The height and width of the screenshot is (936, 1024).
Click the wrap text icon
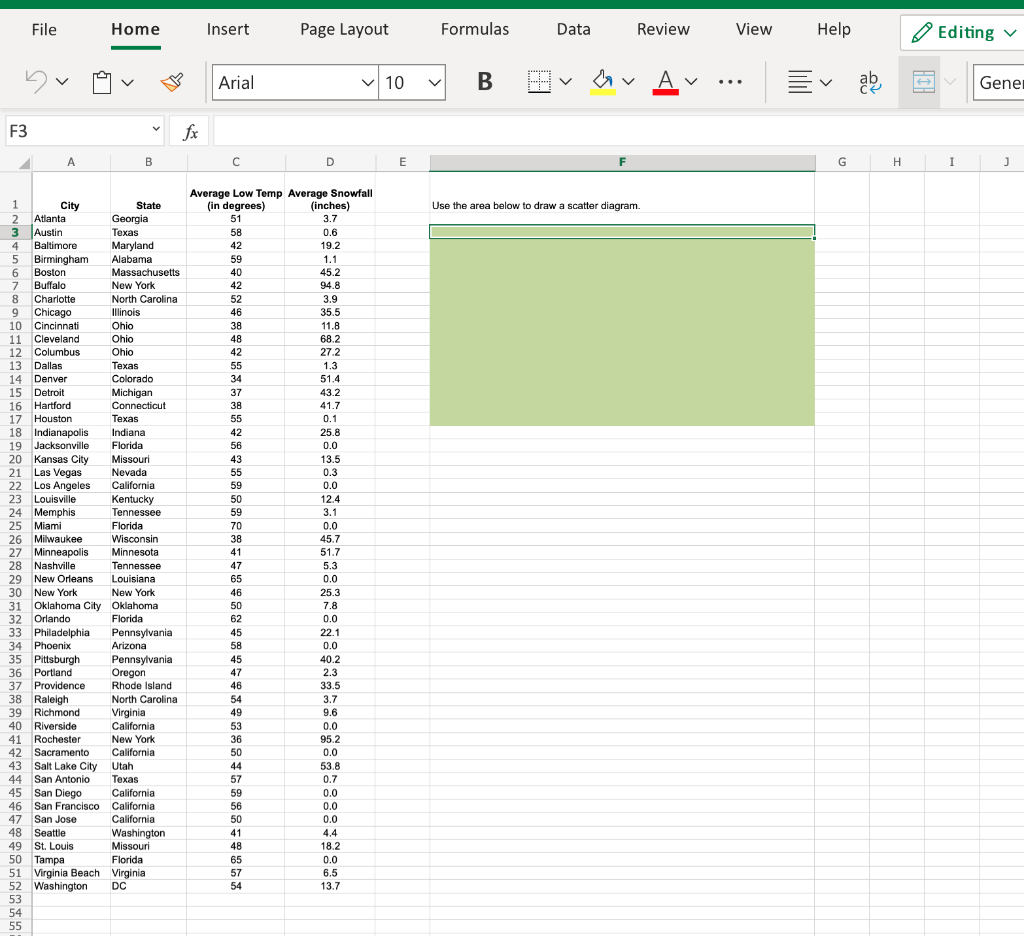coord(869,82)
